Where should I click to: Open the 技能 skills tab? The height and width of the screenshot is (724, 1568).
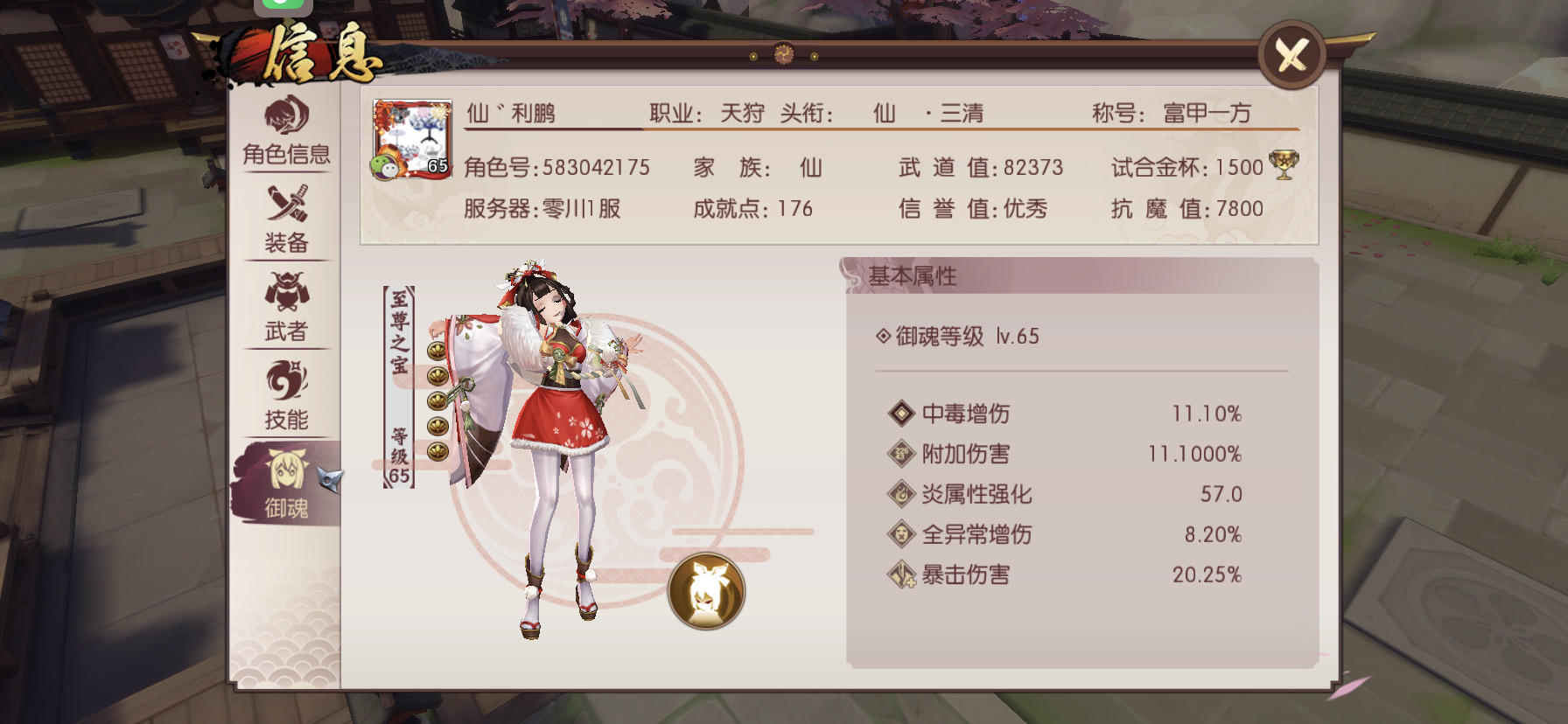[x=286, y=396]
